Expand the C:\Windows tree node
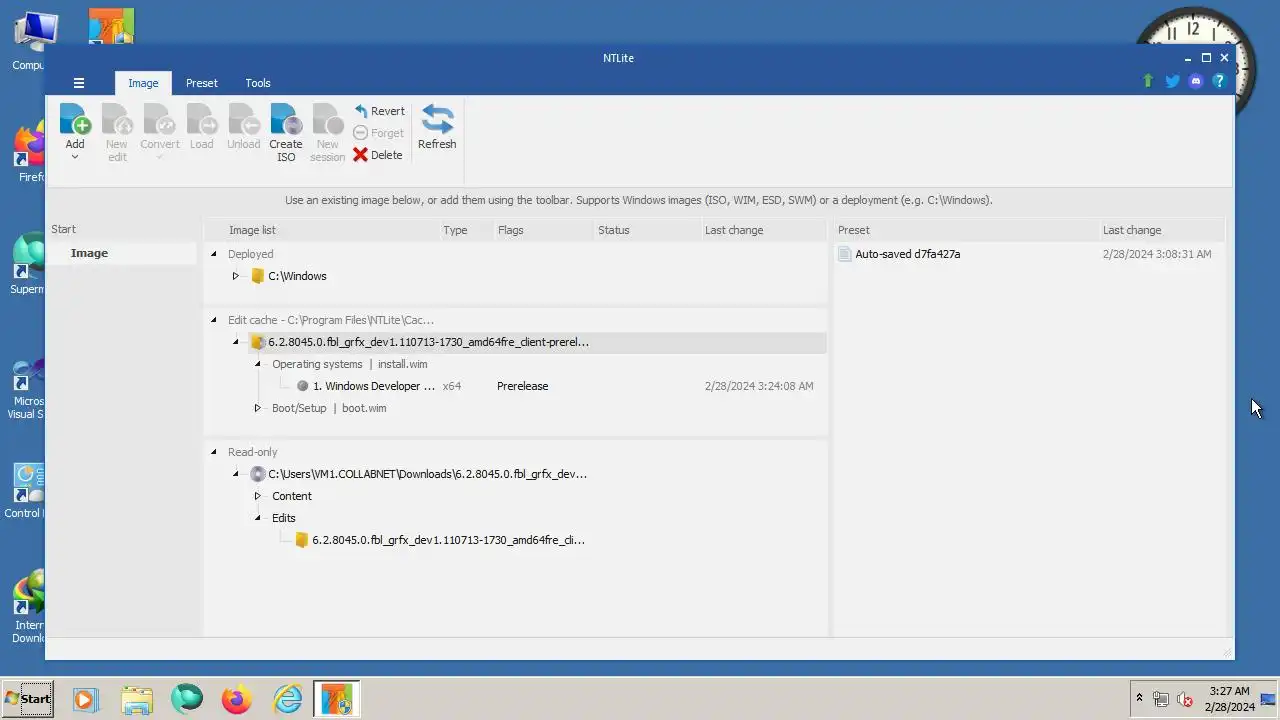Image resolution: width=1280 pixels, height=720 pixels. pyautogui.click(x=236, y=276)
